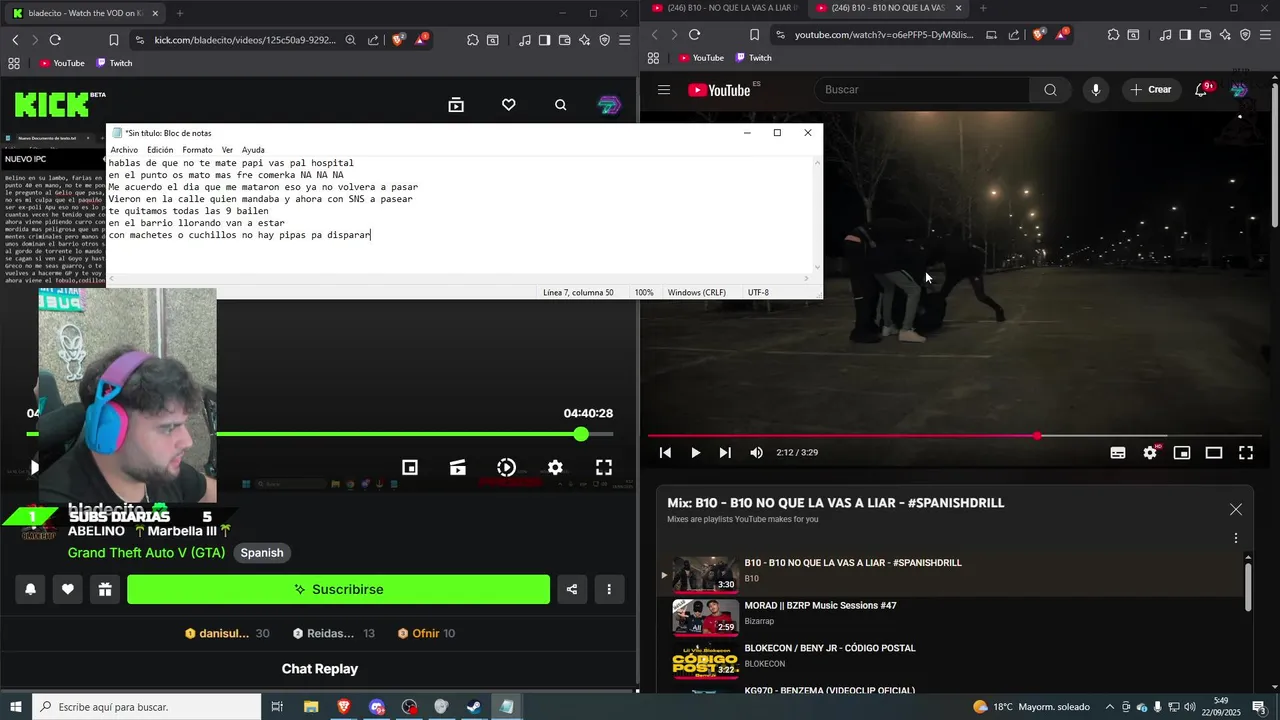Image resolution: width=1280 pixels, height=720 pixels.
Task: Seek using YouTube red progress bar knob
Action: [1037, 436]
